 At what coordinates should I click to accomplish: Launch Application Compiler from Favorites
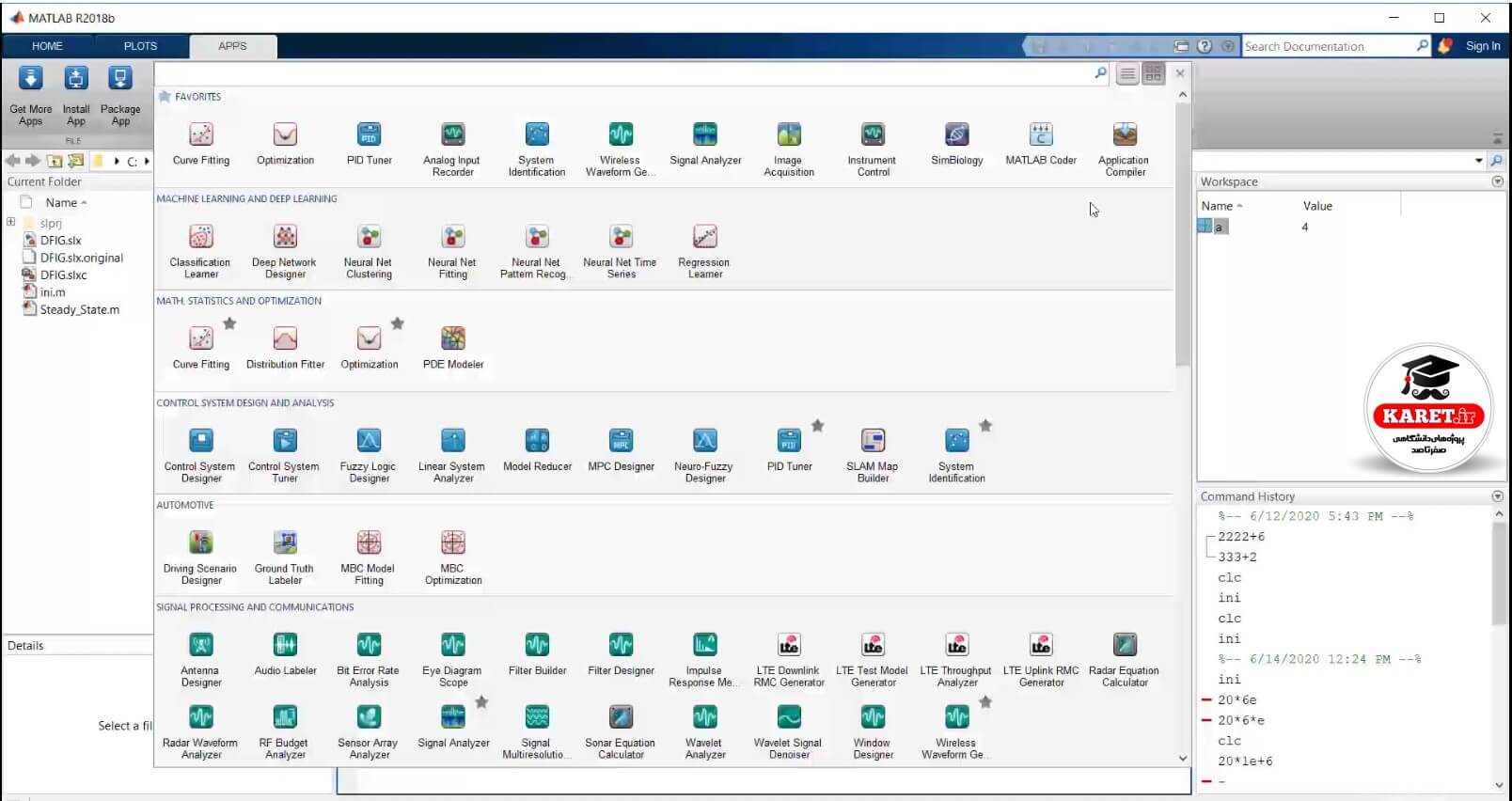[1125, 149]
